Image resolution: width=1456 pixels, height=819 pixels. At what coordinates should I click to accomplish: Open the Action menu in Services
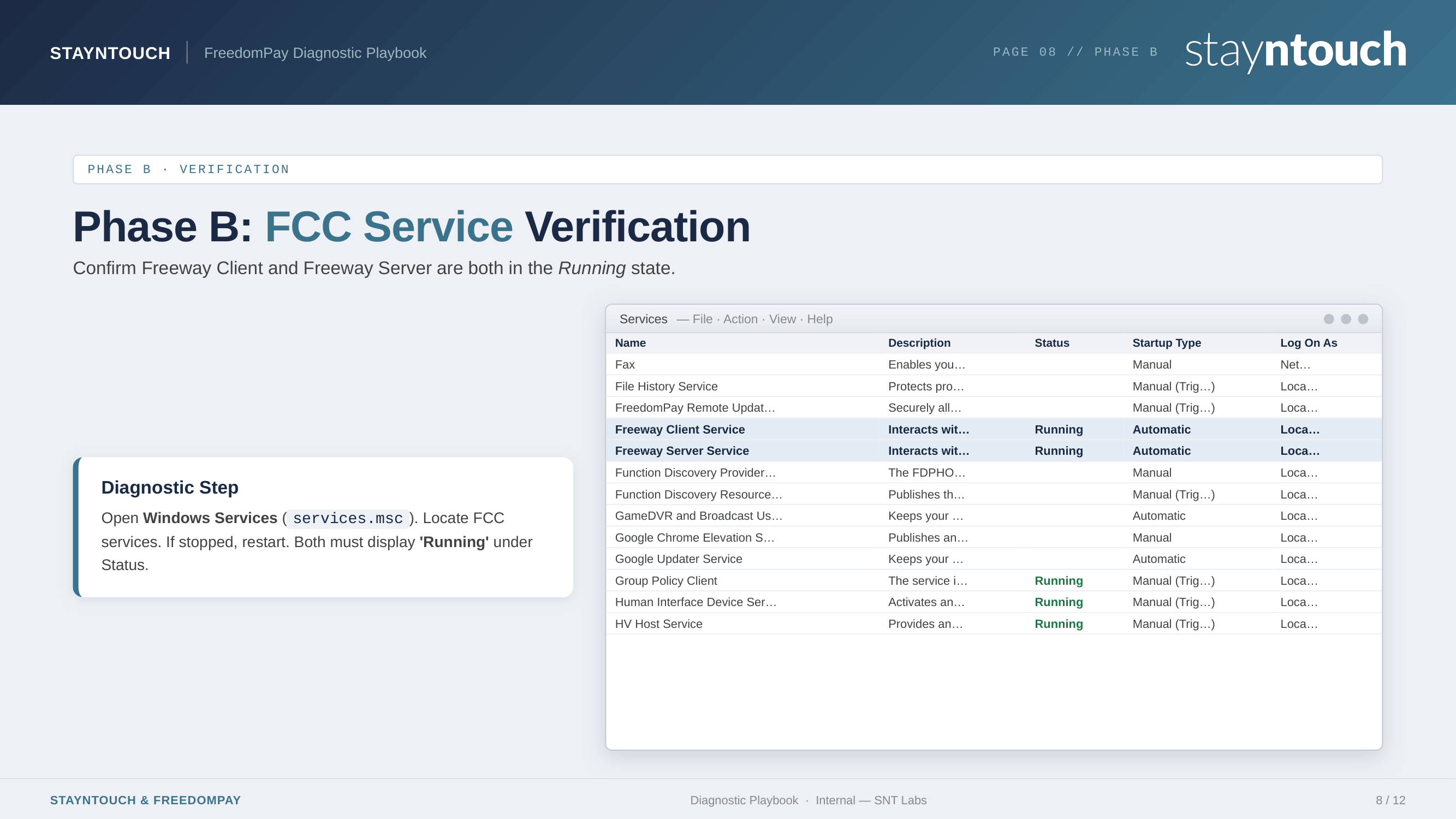tap(740, 319)
